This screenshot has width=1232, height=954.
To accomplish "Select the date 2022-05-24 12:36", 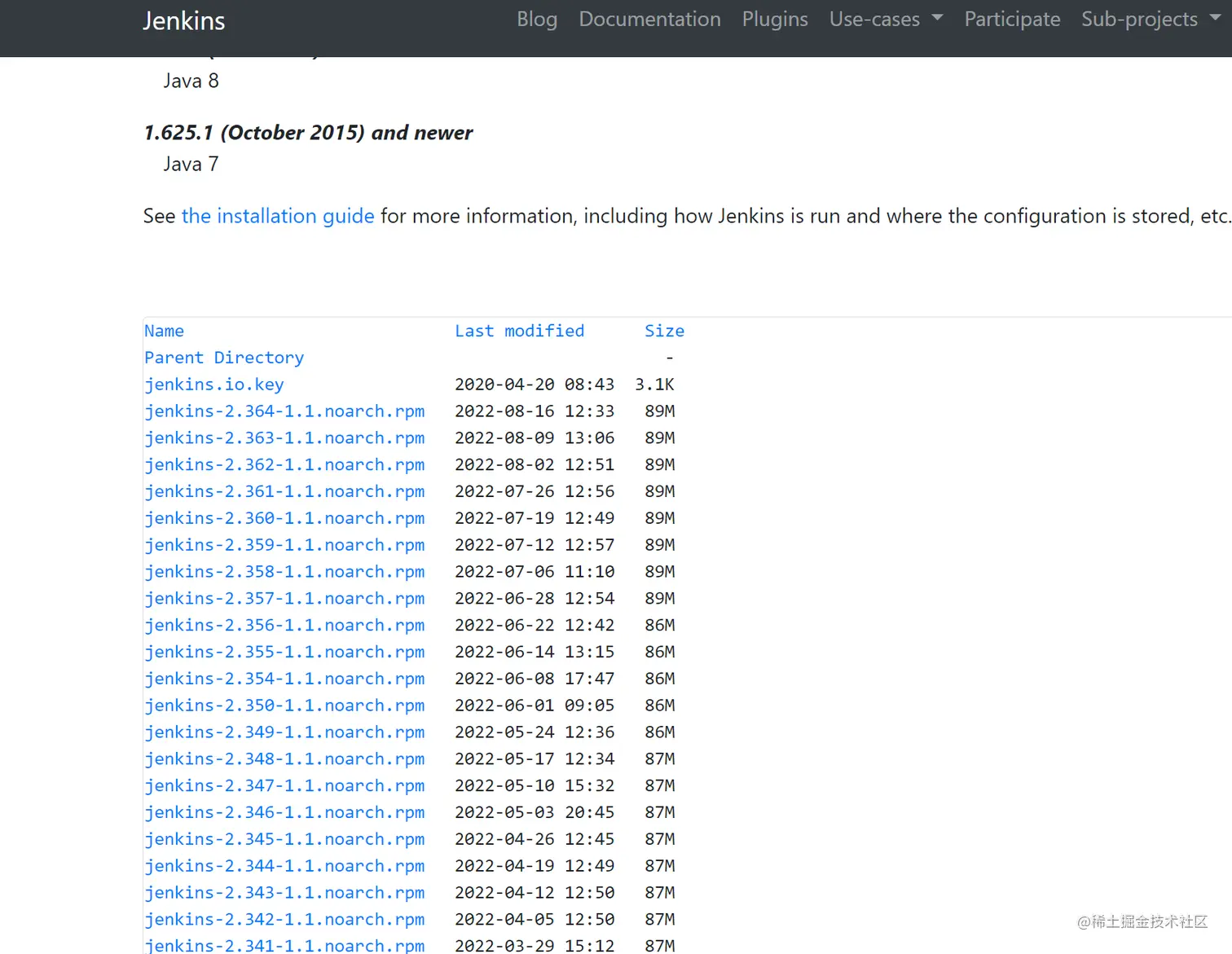I will click(535, 732).
